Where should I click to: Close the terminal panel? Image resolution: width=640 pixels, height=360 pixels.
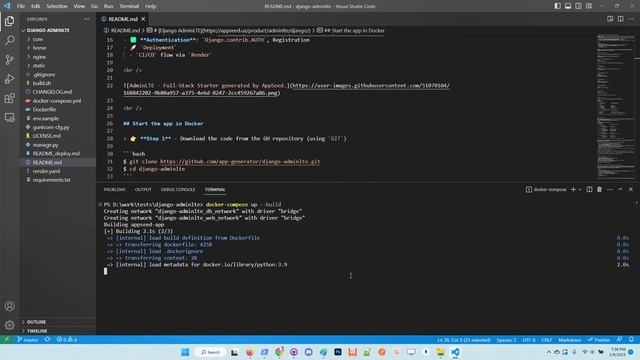[631, 189]
